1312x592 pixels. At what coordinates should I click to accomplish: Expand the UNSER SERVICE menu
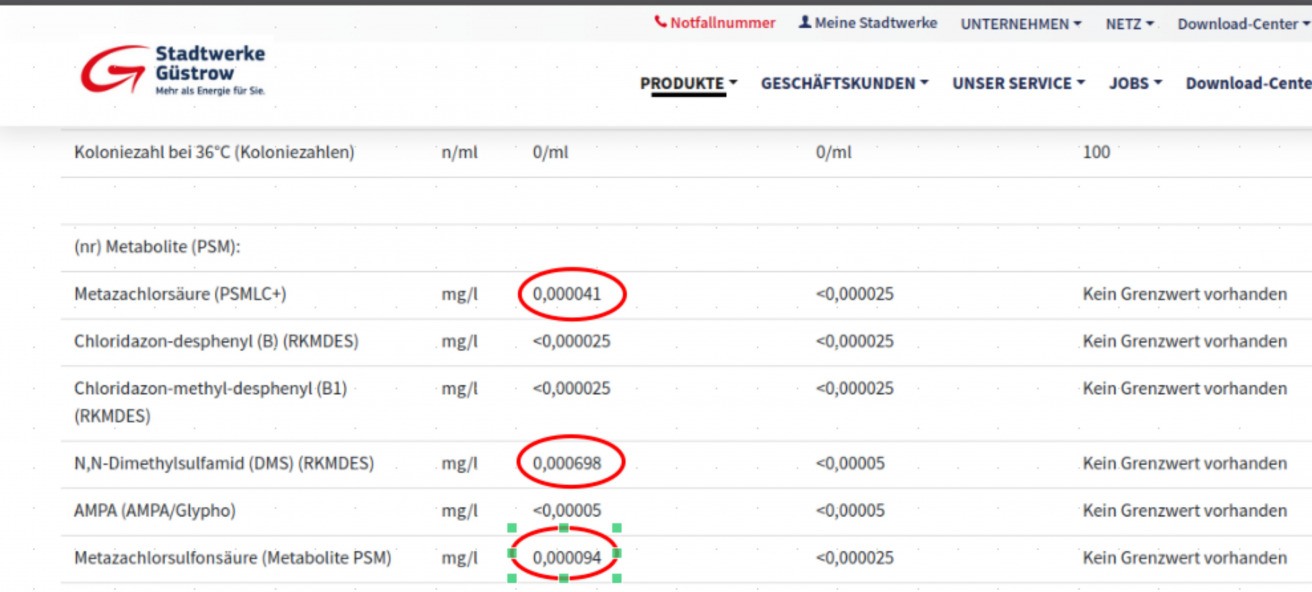1017,84
